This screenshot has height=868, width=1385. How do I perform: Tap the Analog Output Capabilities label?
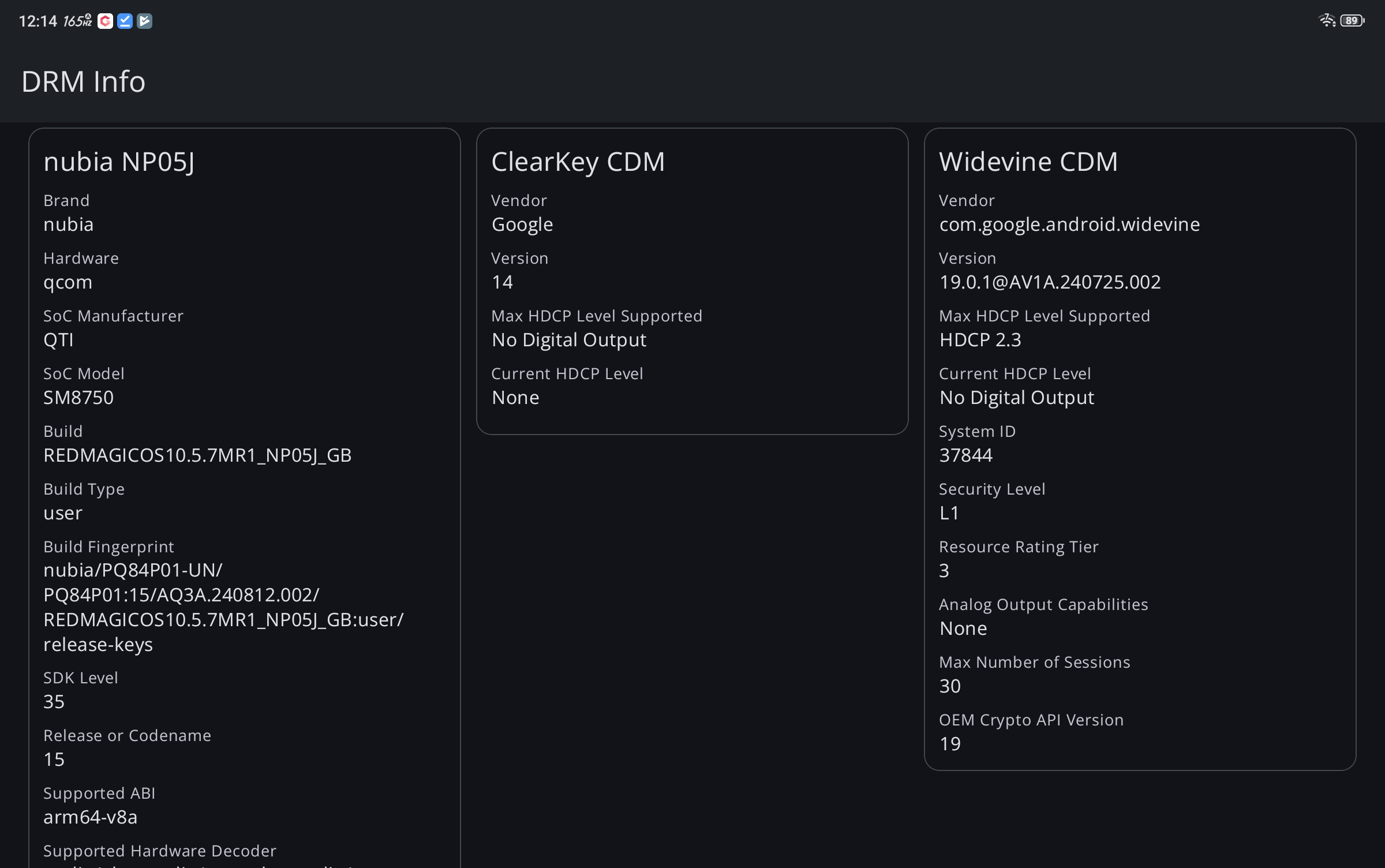pyautogui.click(x=1043, y=605)
